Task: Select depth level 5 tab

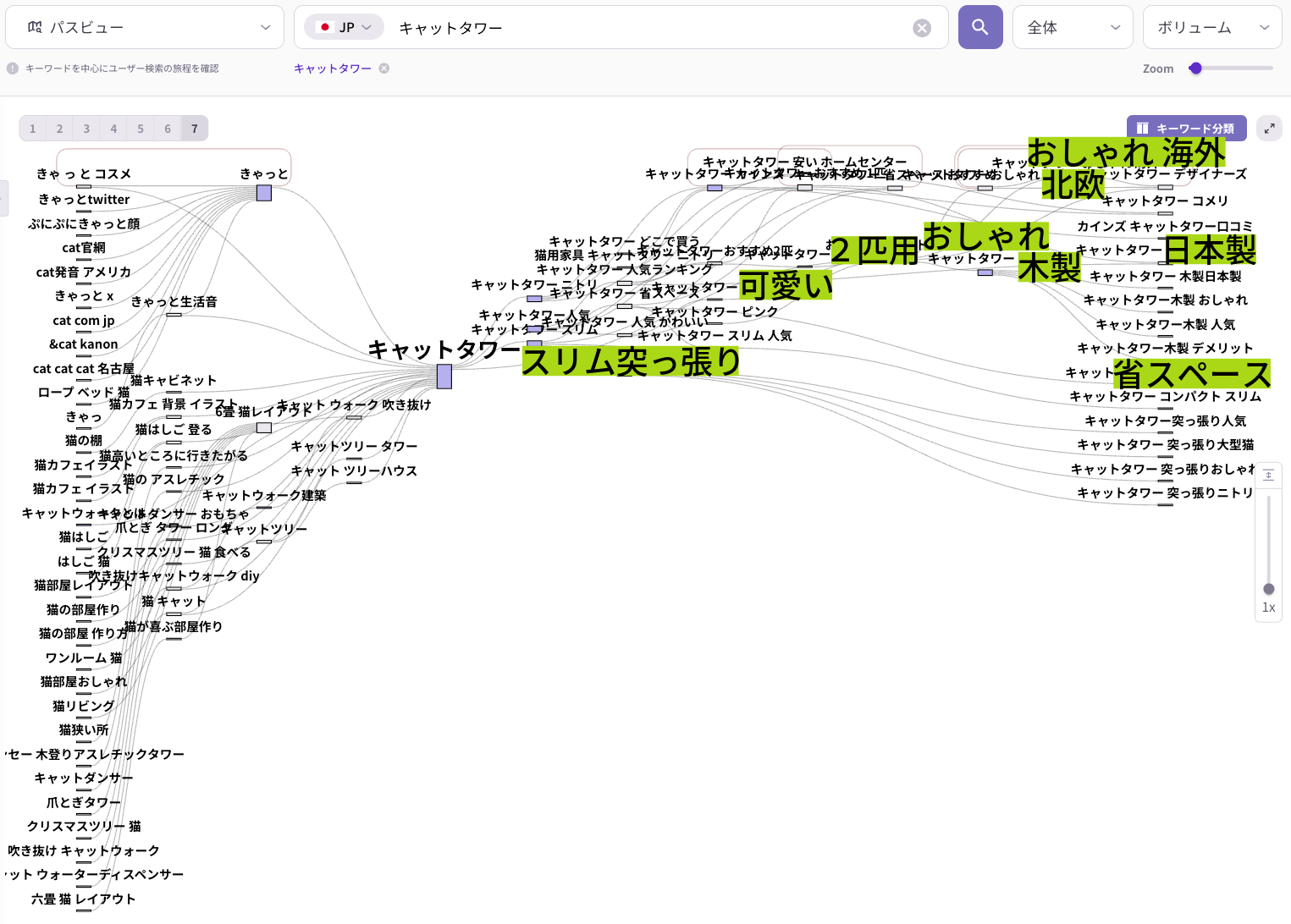Action: click(x=141, y=129)
